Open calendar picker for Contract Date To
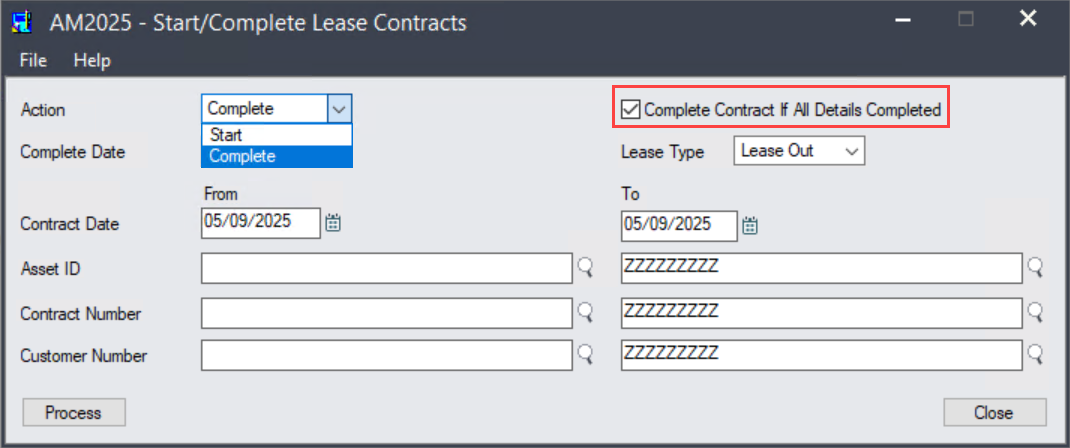 click(x=750, y=225)
